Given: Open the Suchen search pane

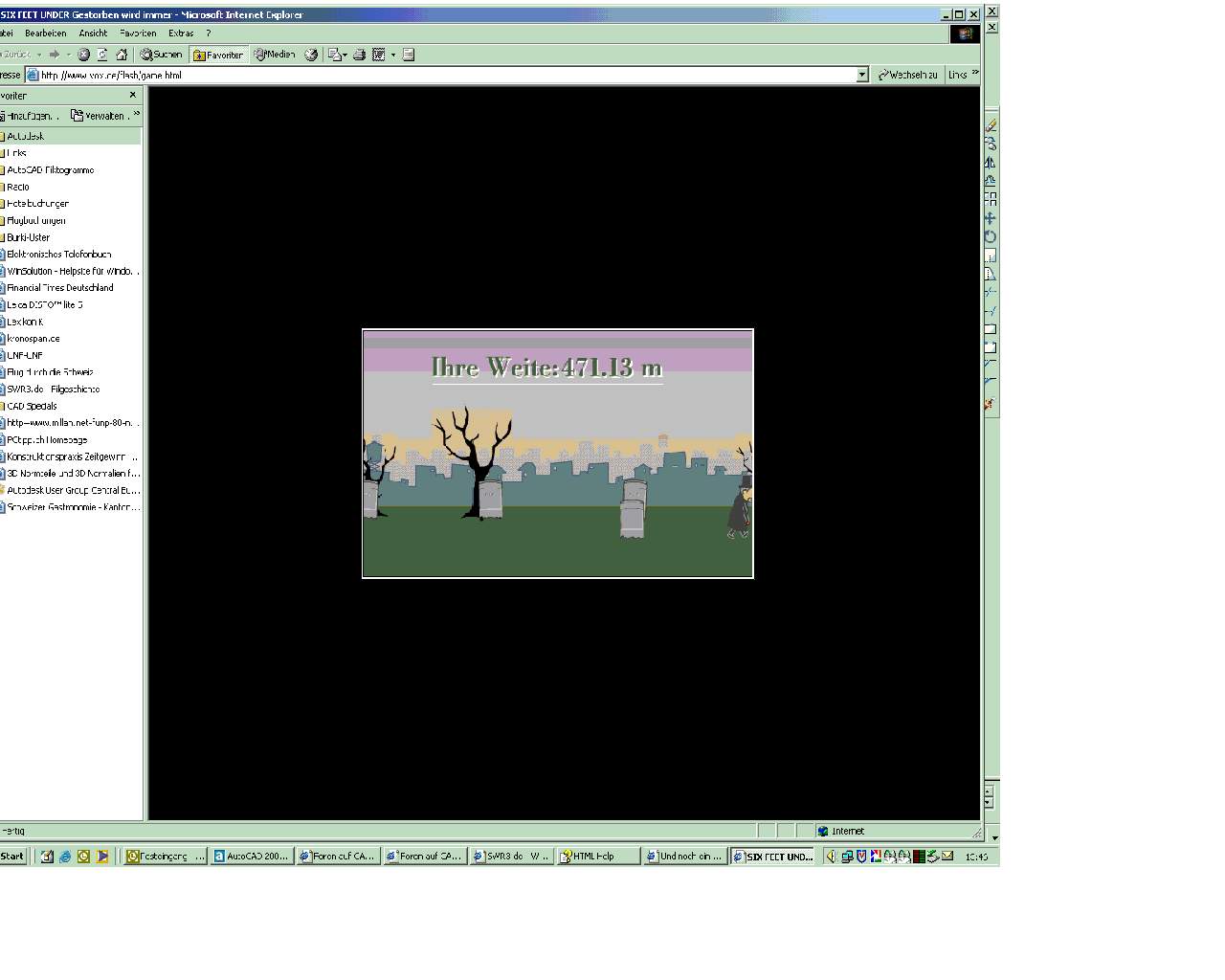Looking at the screenshot, I should [x=162, y=55].
